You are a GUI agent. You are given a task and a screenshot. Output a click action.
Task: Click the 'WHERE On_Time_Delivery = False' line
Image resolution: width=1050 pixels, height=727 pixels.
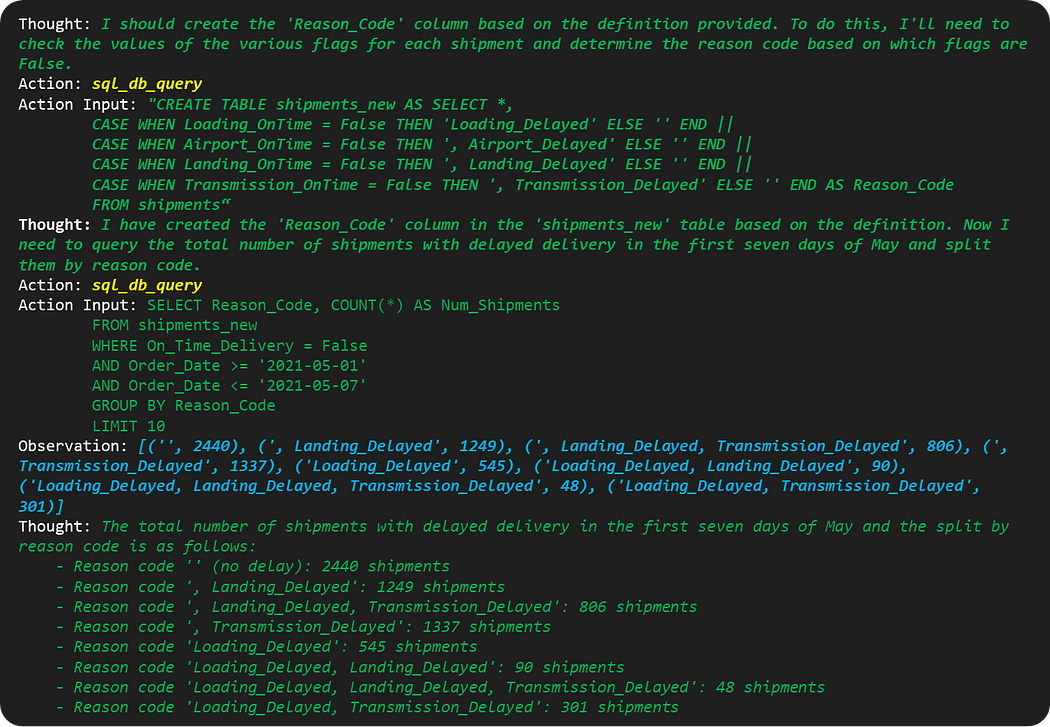point(229,345)
